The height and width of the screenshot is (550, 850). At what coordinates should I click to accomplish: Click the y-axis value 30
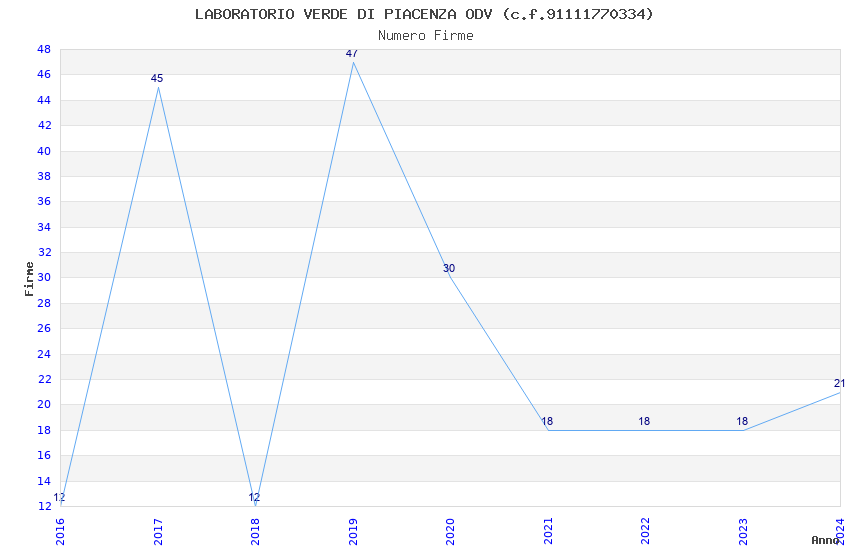44,277
